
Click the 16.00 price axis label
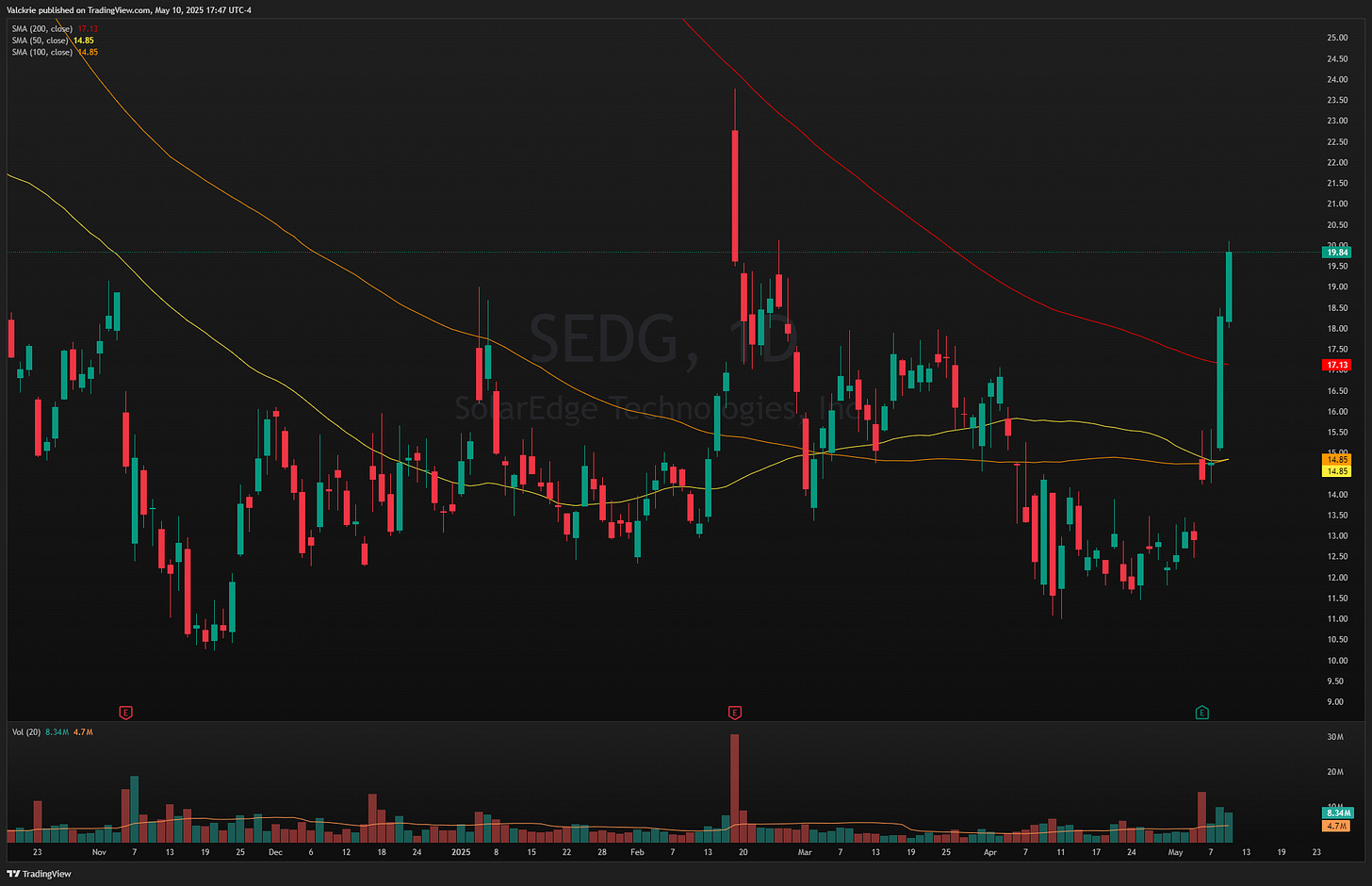tap(1337, 411)
